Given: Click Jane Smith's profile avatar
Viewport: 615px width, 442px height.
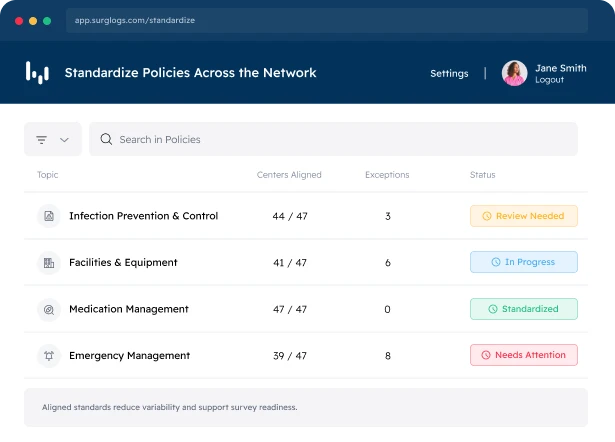Looking at the screenshot, I should [514, 73].
